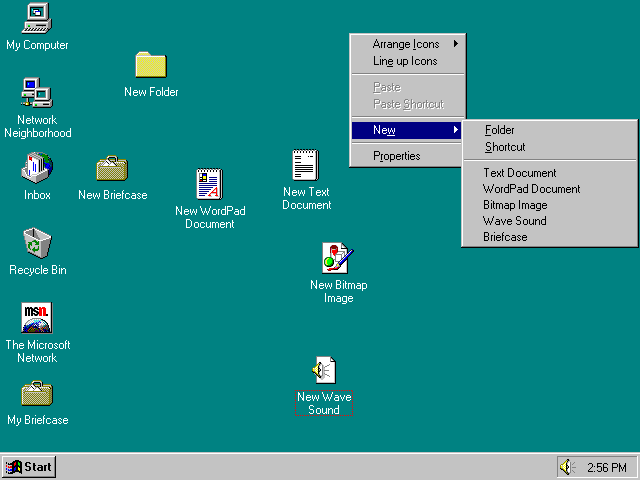Image resolution: width=640 pixels, height=480 pixels.
Task: Select the Network Neighborhood icon
Action: click(x=37, y=93)
